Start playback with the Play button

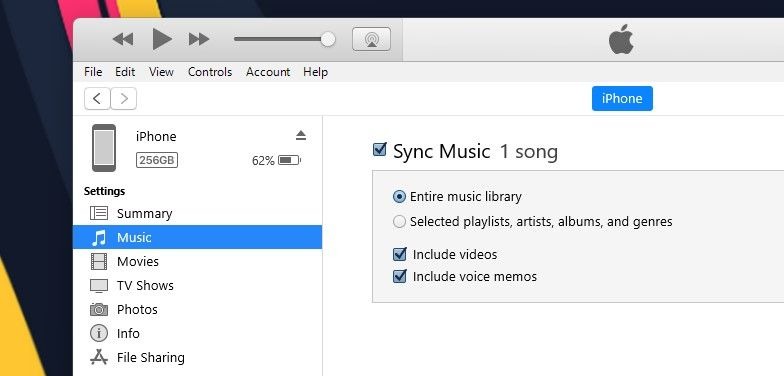pyautogui.click(x=162, y=39)
